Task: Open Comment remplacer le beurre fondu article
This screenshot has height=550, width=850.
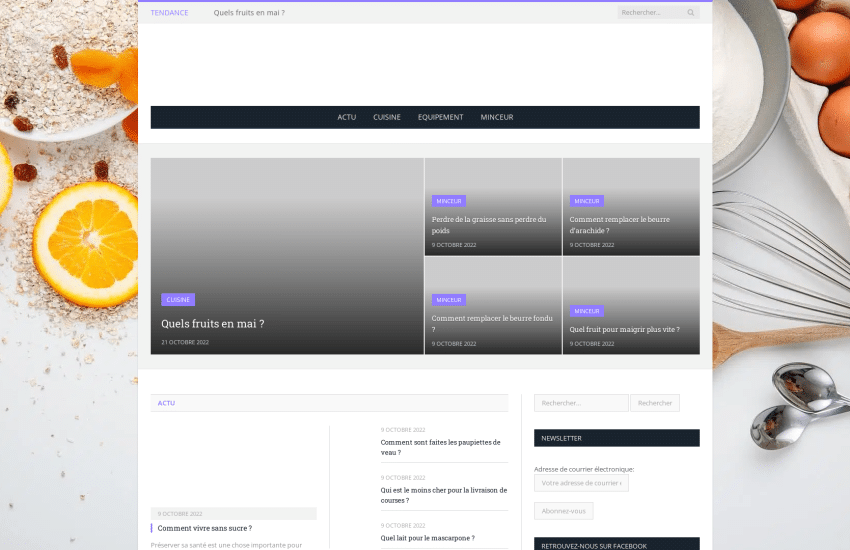Action: [491, 323]
